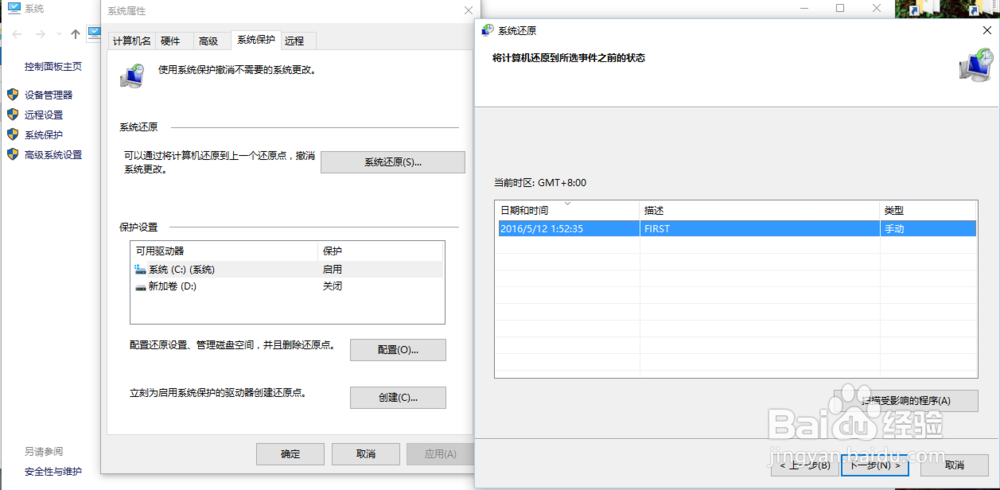Click shield icon beside 高级系统设置
The width and height of the screenshot is (1000, 490).
13,154
